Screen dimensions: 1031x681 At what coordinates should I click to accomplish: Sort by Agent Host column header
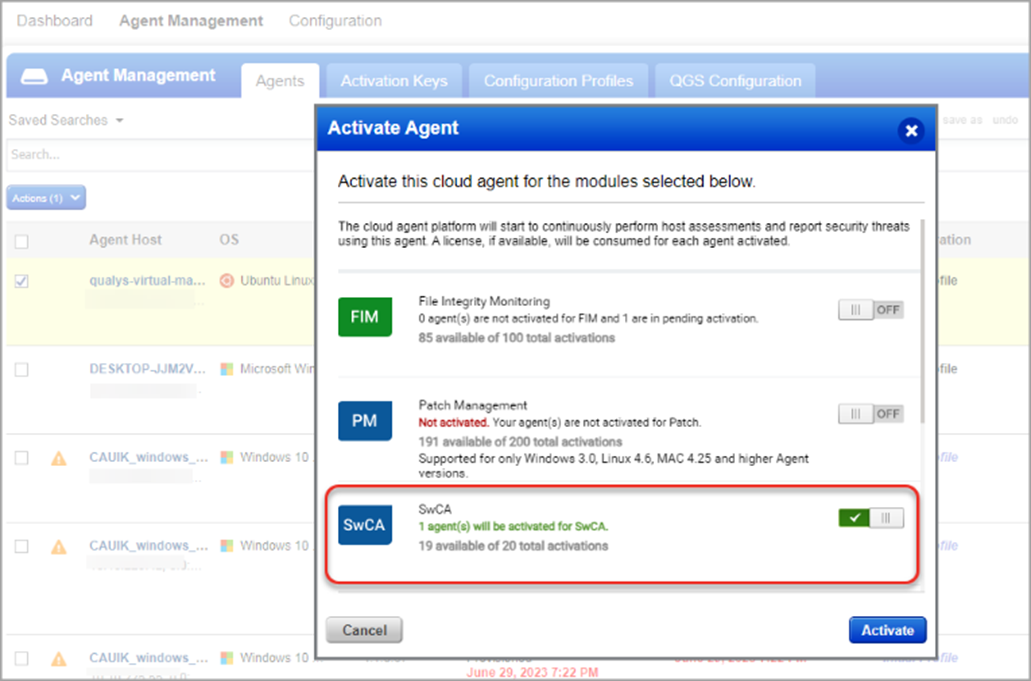(x=126, y=240)
